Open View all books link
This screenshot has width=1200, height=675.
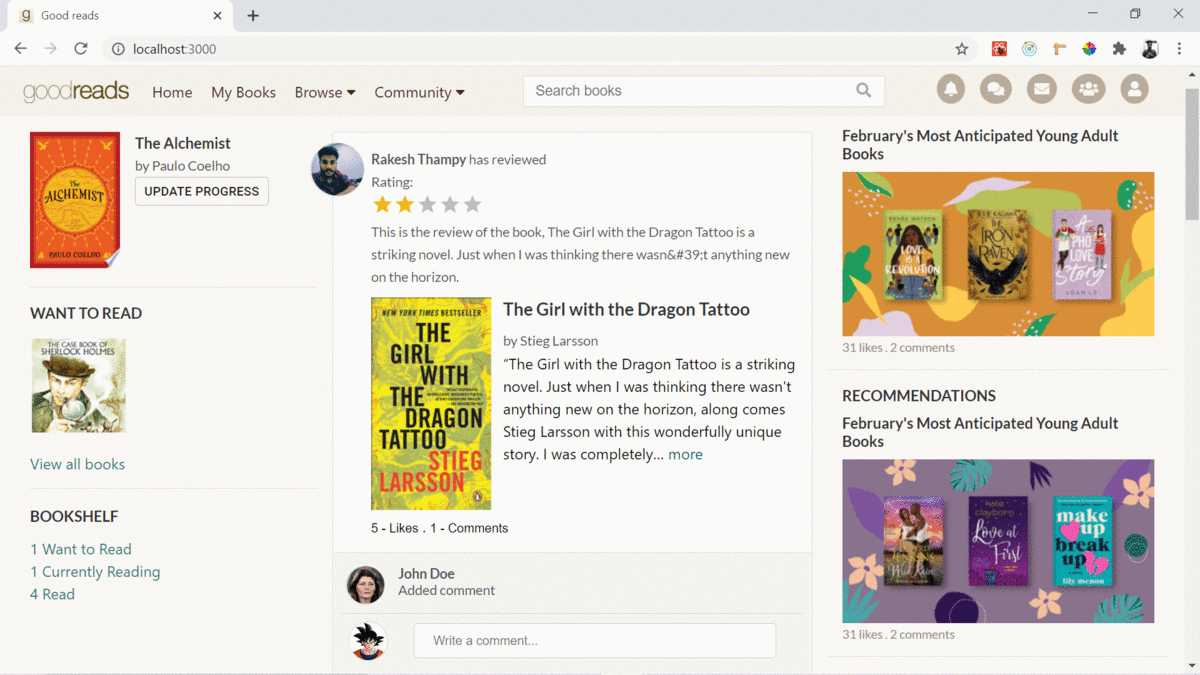(77, 464)
